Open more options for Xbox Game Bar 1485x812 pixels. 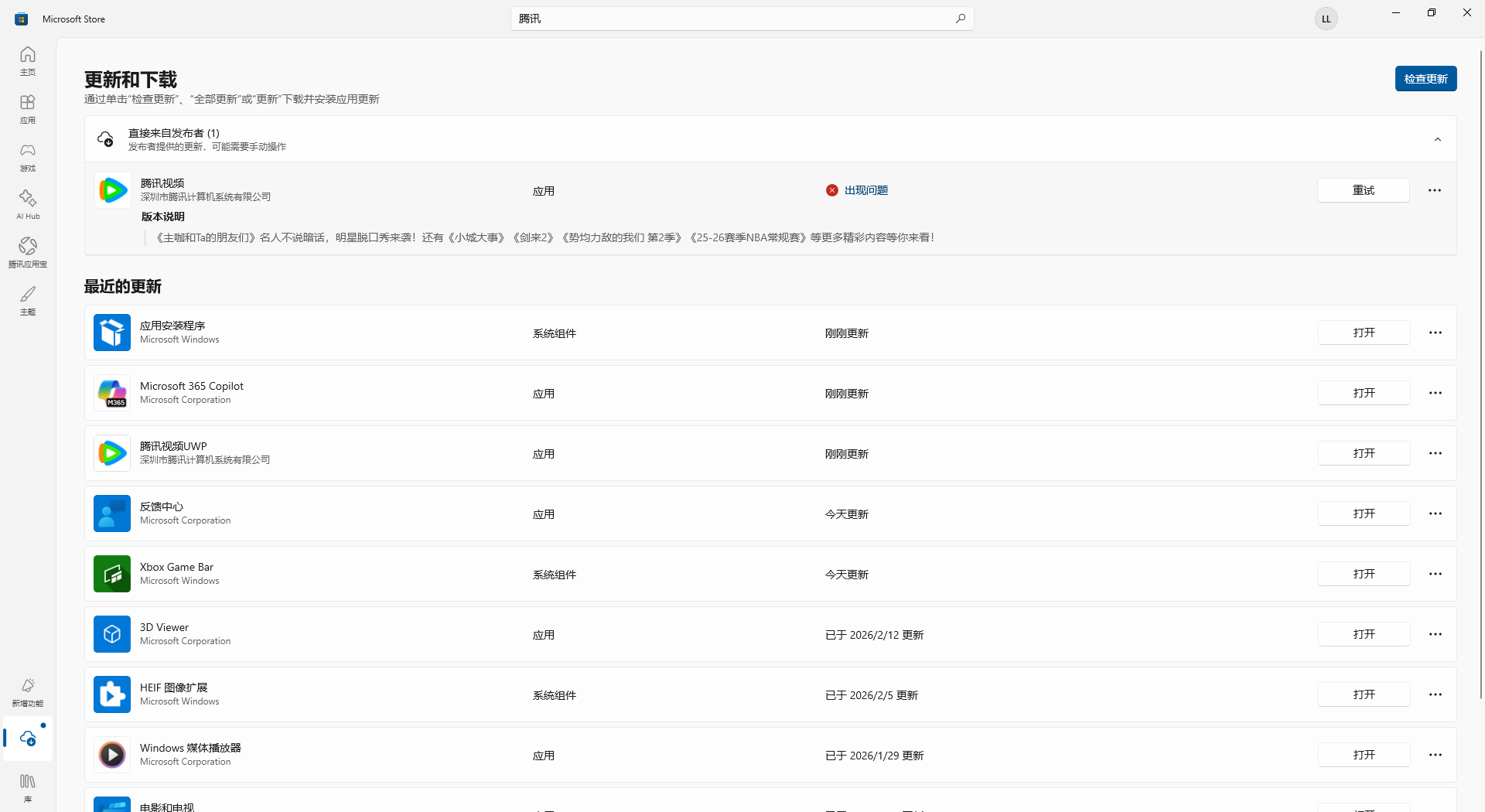pos(1435,574)
